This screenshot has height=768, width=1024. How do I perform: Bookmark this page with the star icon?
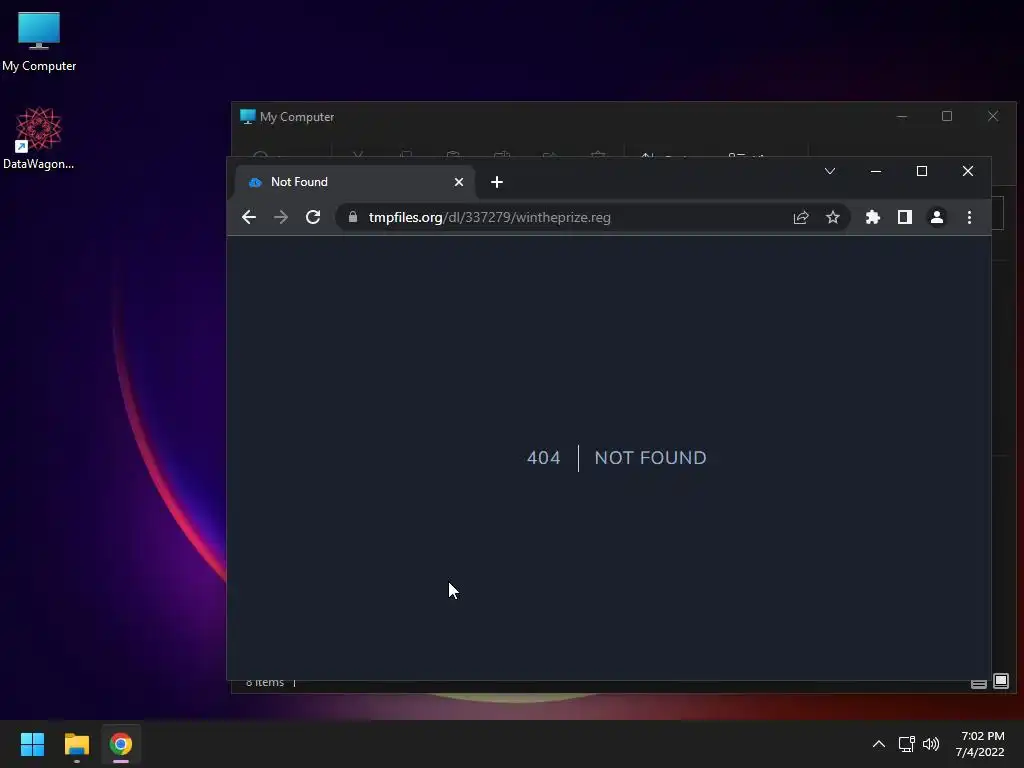(833, 217)
